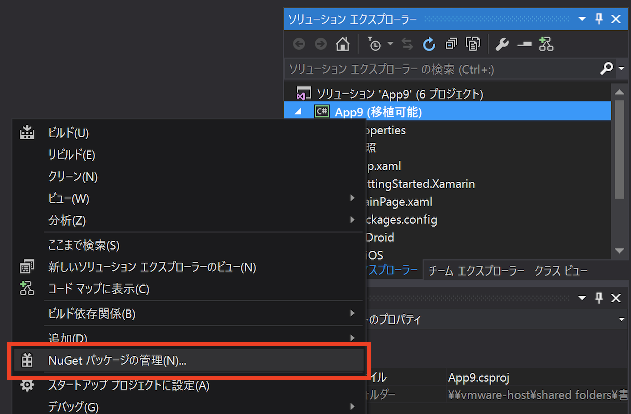Image resolution: width=631 pixels, height=414 pixels.
Task: Select the GettingStarted.Xamarin item
Action: [x=420, y=184]
